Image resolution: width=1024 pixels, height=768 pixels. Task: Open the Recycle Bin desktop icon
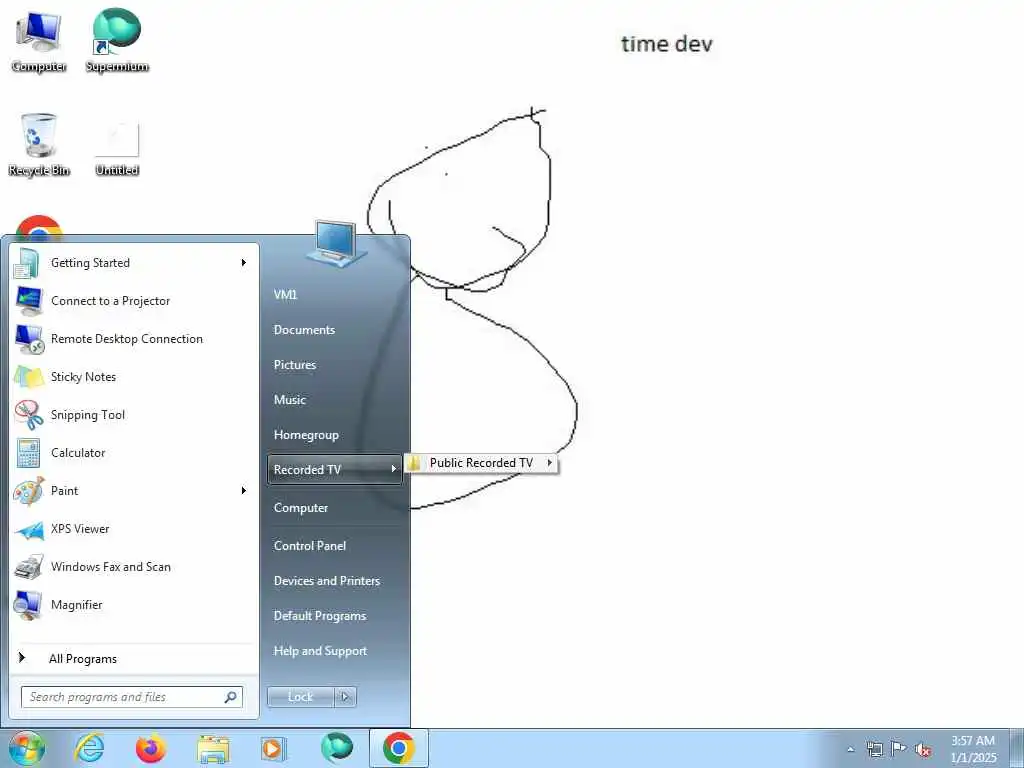point(39,144)
